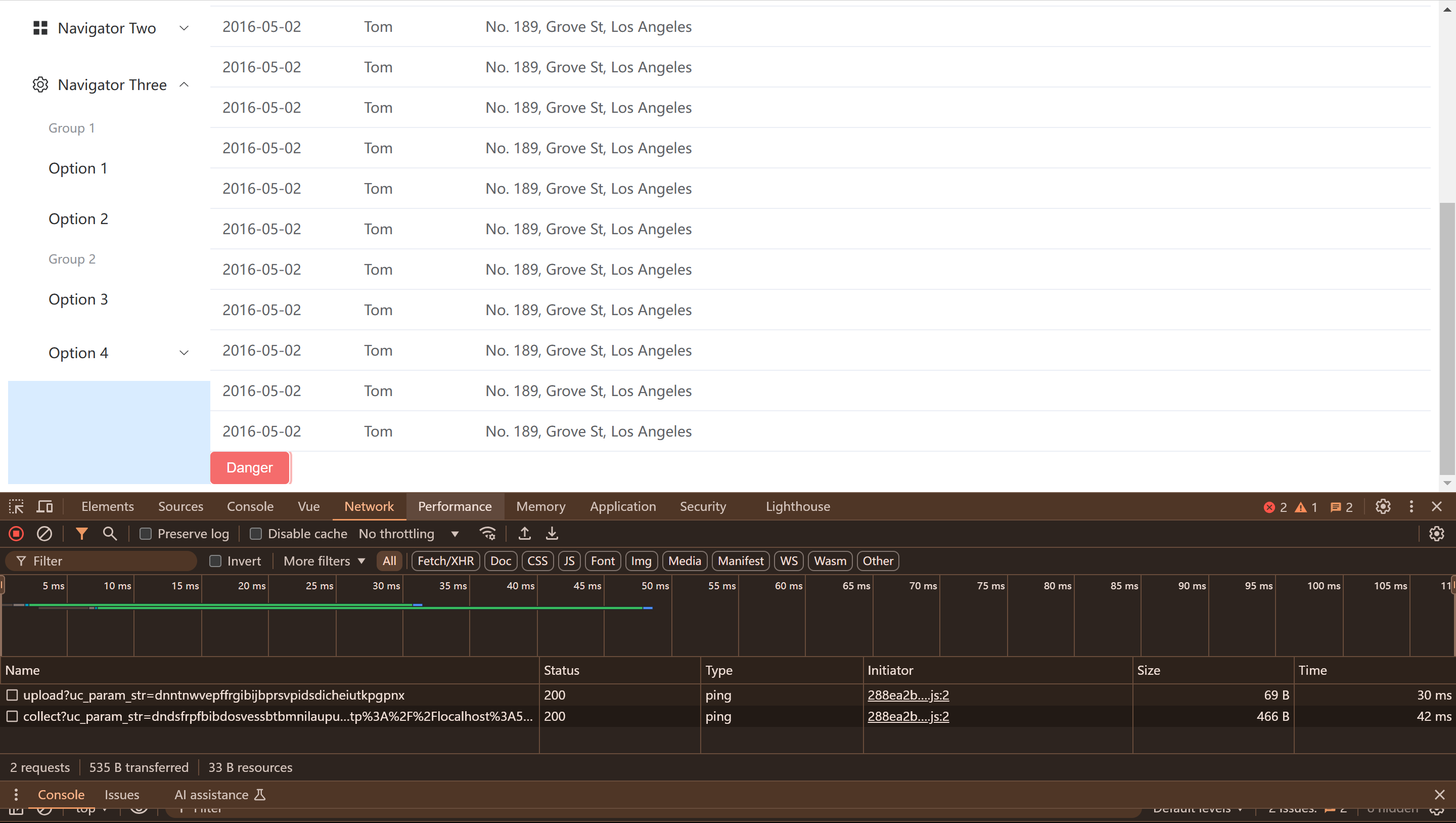This screenshot has height=823, width=1456.
Task: Open DevTools settings gear
Action: coord(1383,506)
